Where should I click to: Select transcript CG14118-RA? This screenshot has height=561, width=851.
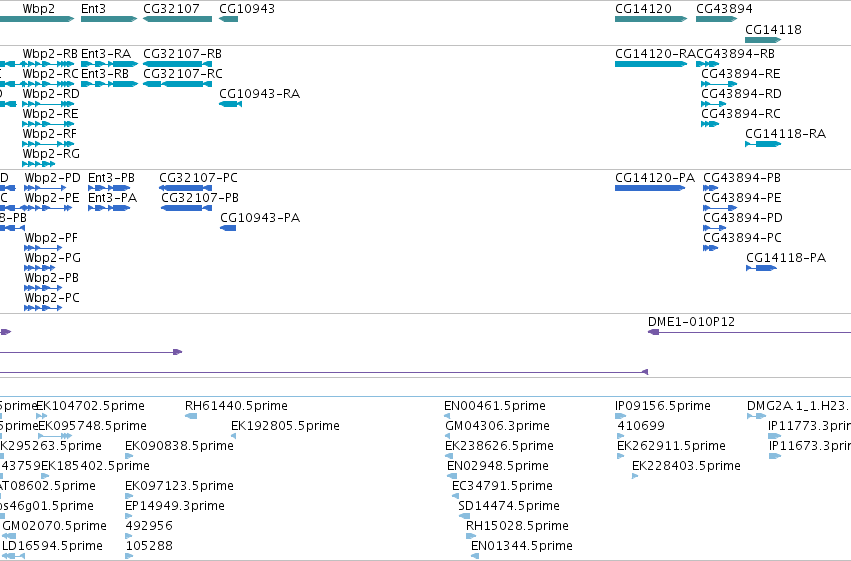tap(763, 144)
